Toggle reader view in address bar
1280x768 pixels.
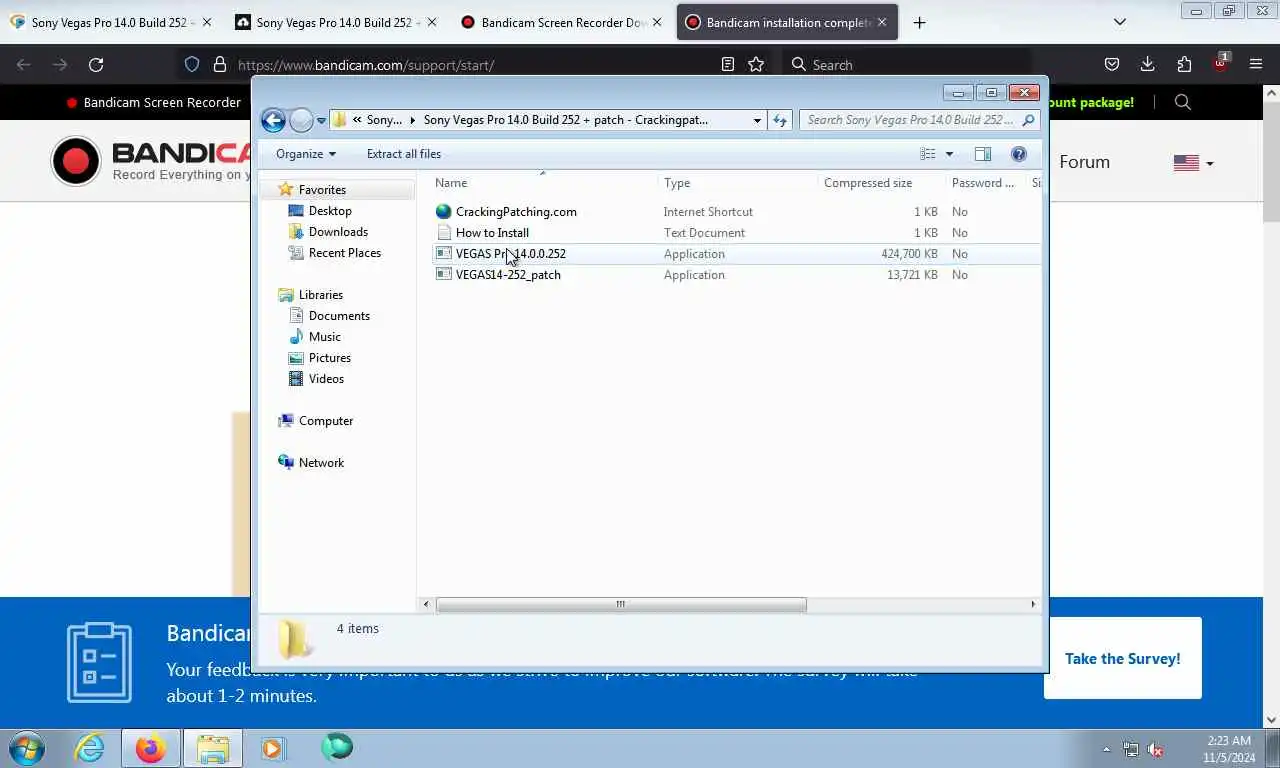point(728,65)
